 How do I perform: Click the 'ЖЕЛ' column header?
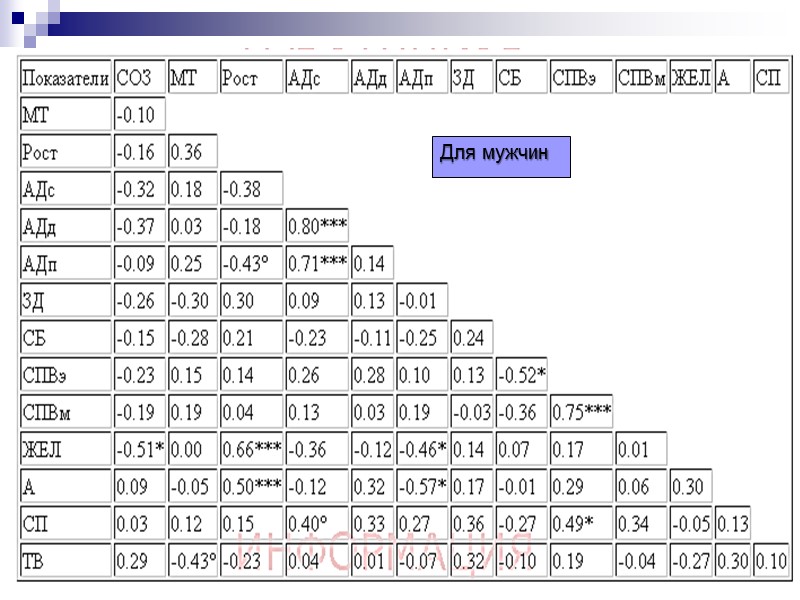[x=690, y=77]
